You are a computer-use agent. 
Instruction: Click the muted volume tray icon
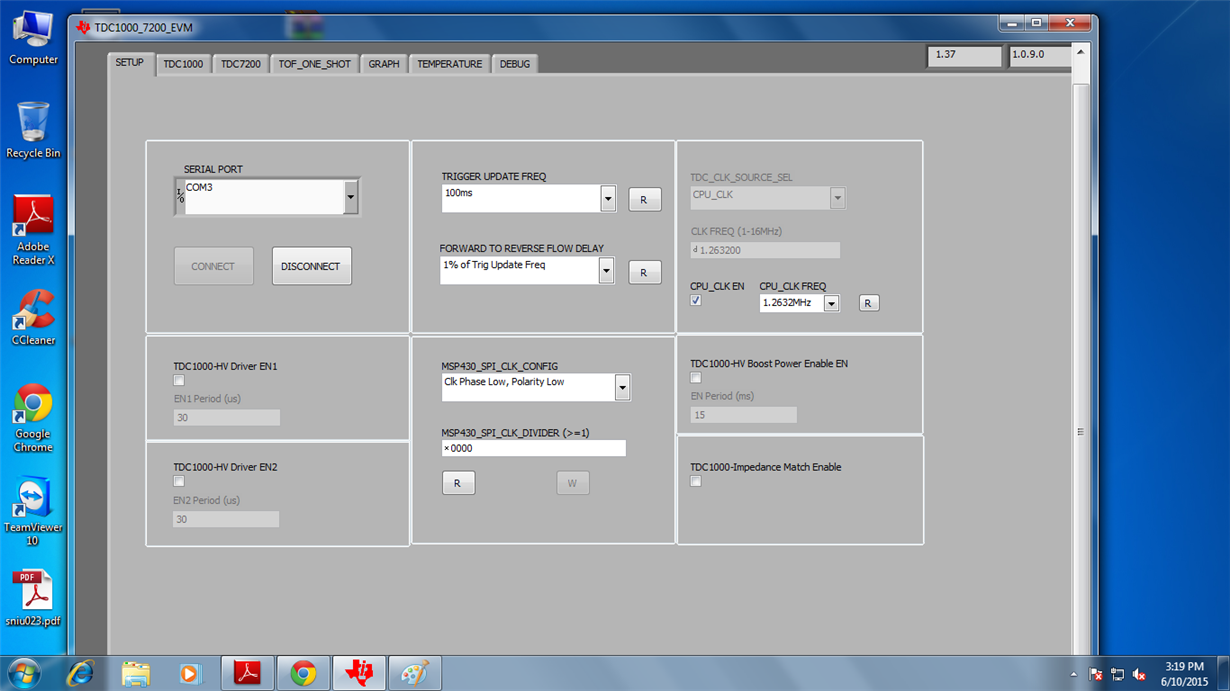(1139, 674)
